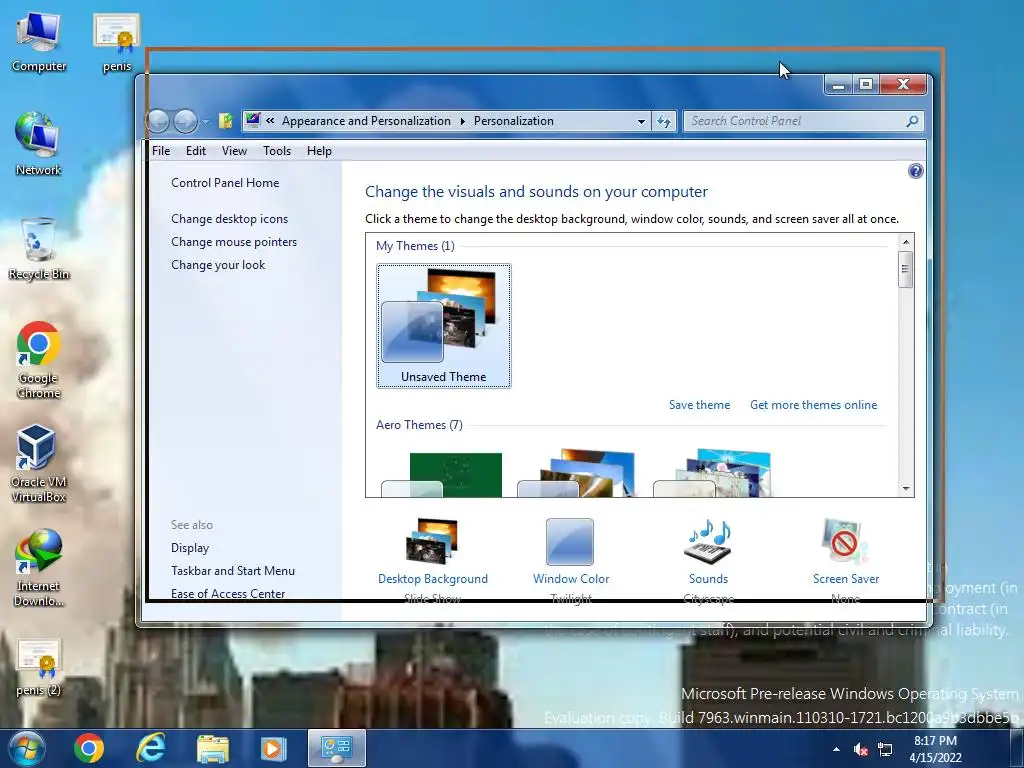Click the Screen Saver text link
The image size is (1024, 768).
point(846,579)
